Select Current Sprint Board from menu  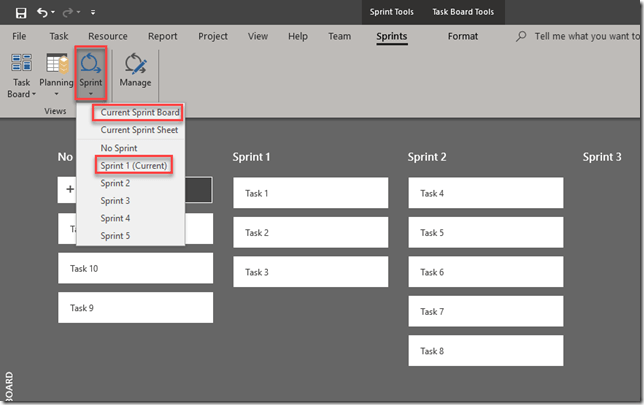tap(139, 112)
